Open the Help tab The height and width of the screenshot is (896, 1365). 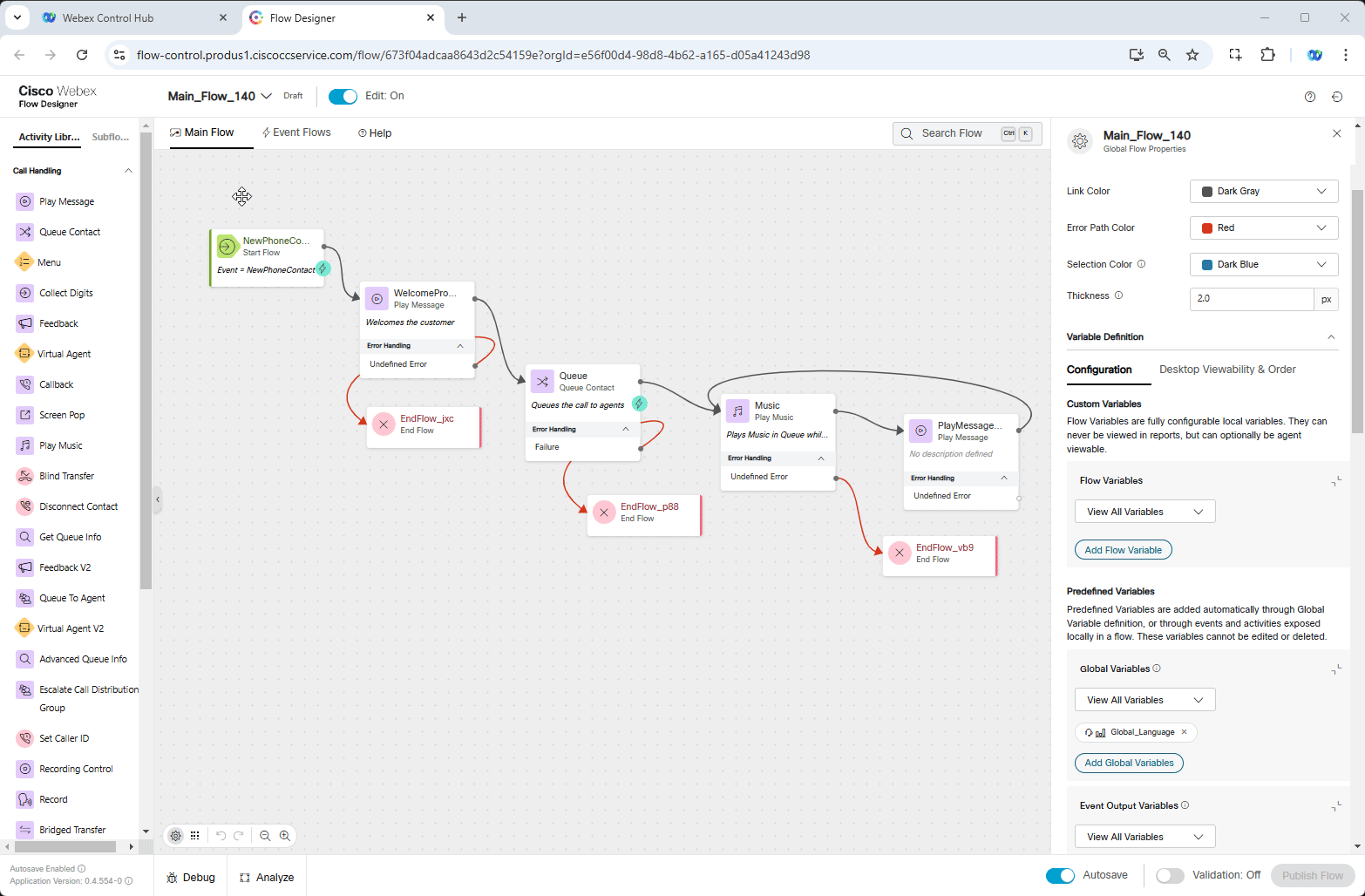(375, 133)
